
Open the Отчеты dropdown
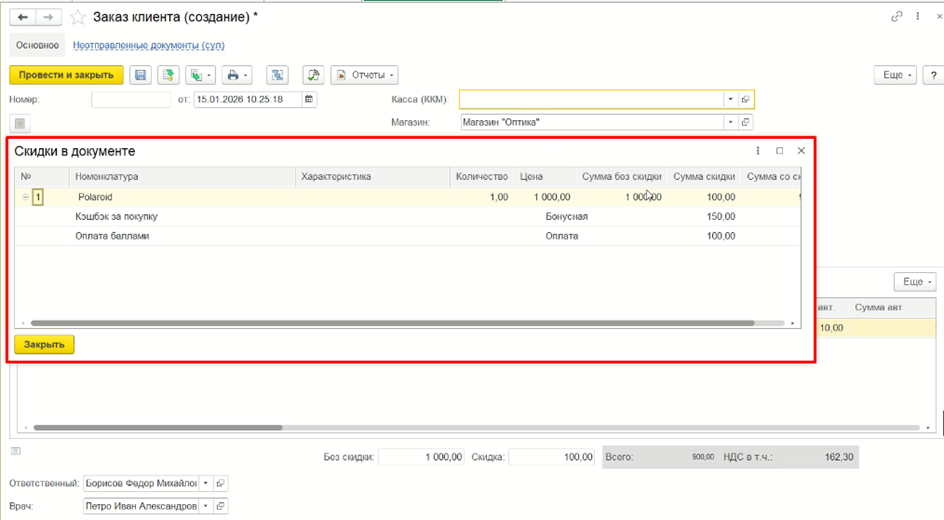pyautogui.click(x=364, y=75)
